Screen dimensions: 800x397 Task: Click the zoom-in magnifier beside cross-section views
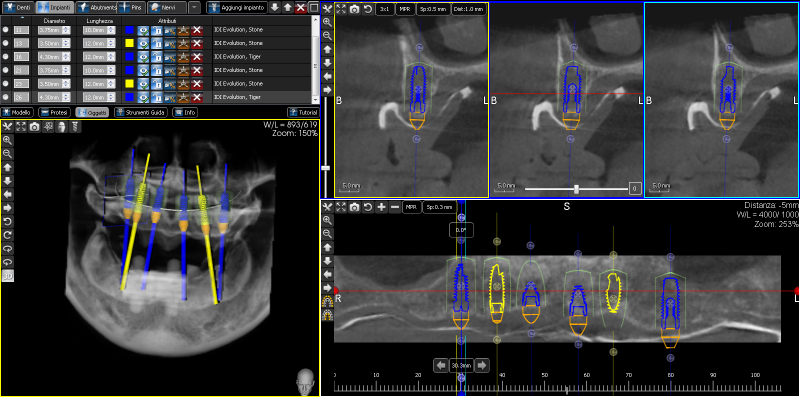327,22
